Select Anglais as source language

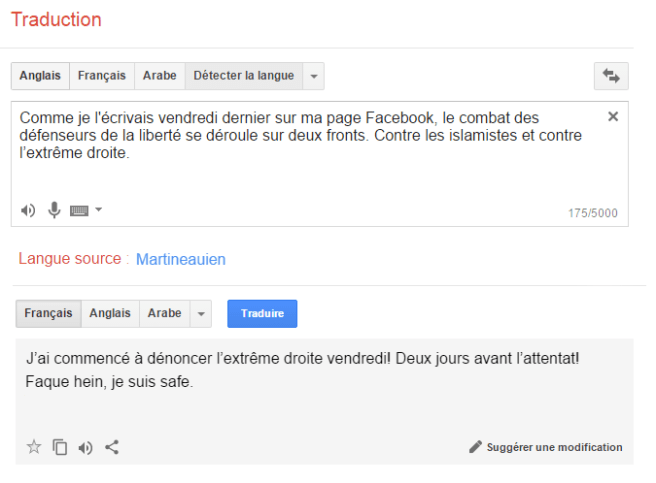point(40,76)
